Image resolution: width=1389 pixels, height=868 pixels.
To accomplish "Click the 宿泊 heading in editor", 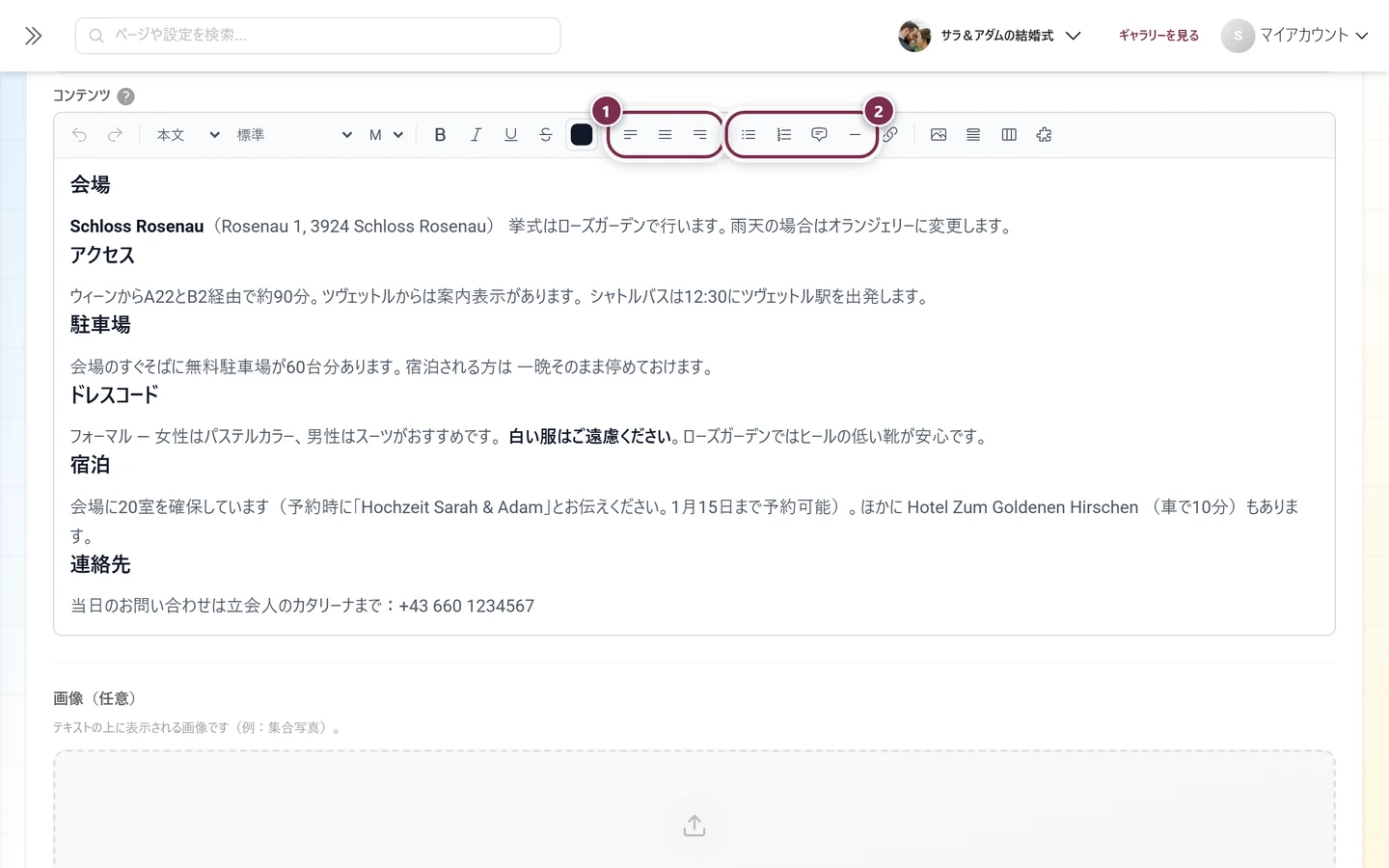I will click(x=90, y=465).
